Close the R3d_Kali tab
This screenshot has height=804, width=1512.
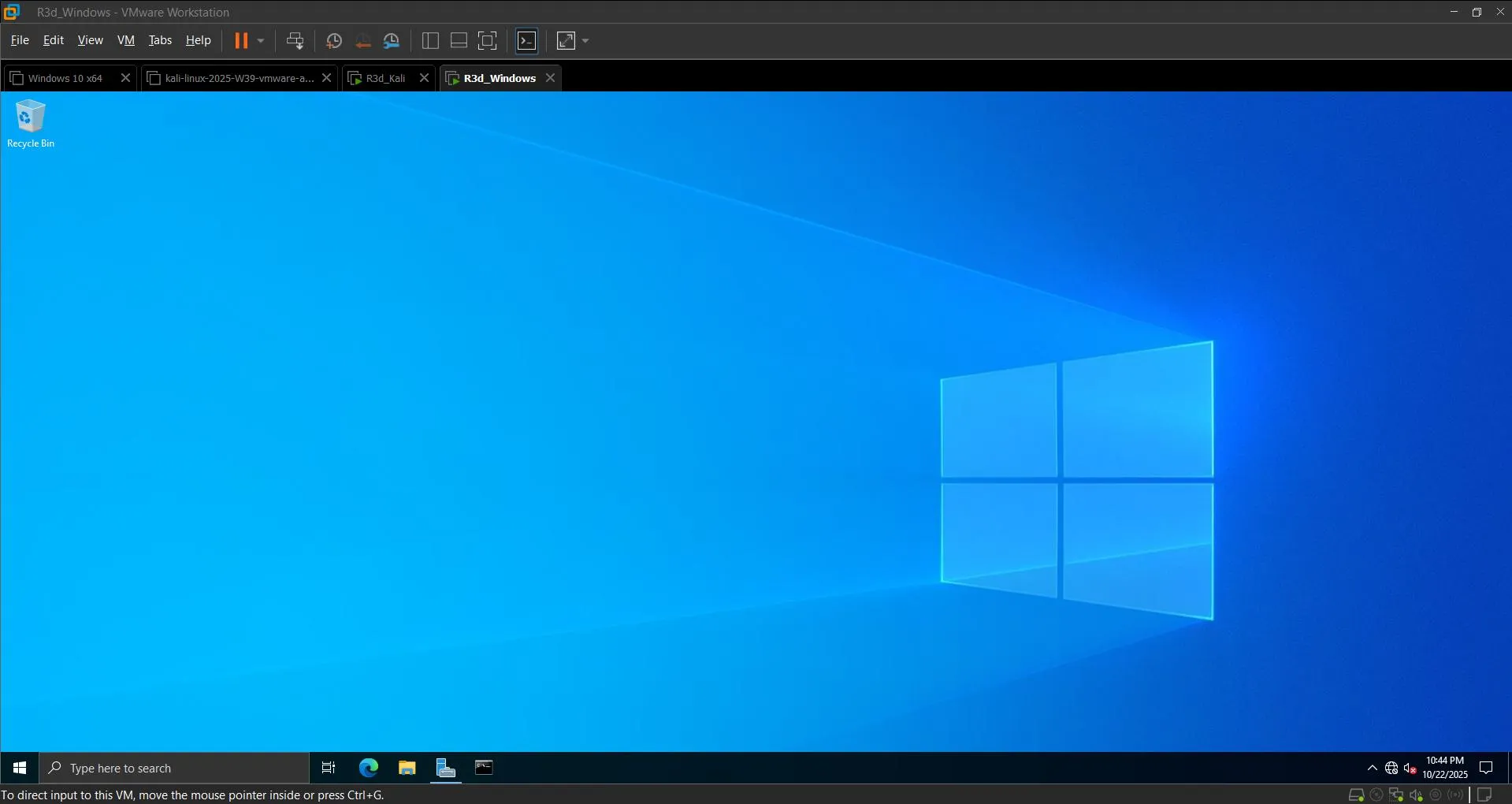[424, 78]
